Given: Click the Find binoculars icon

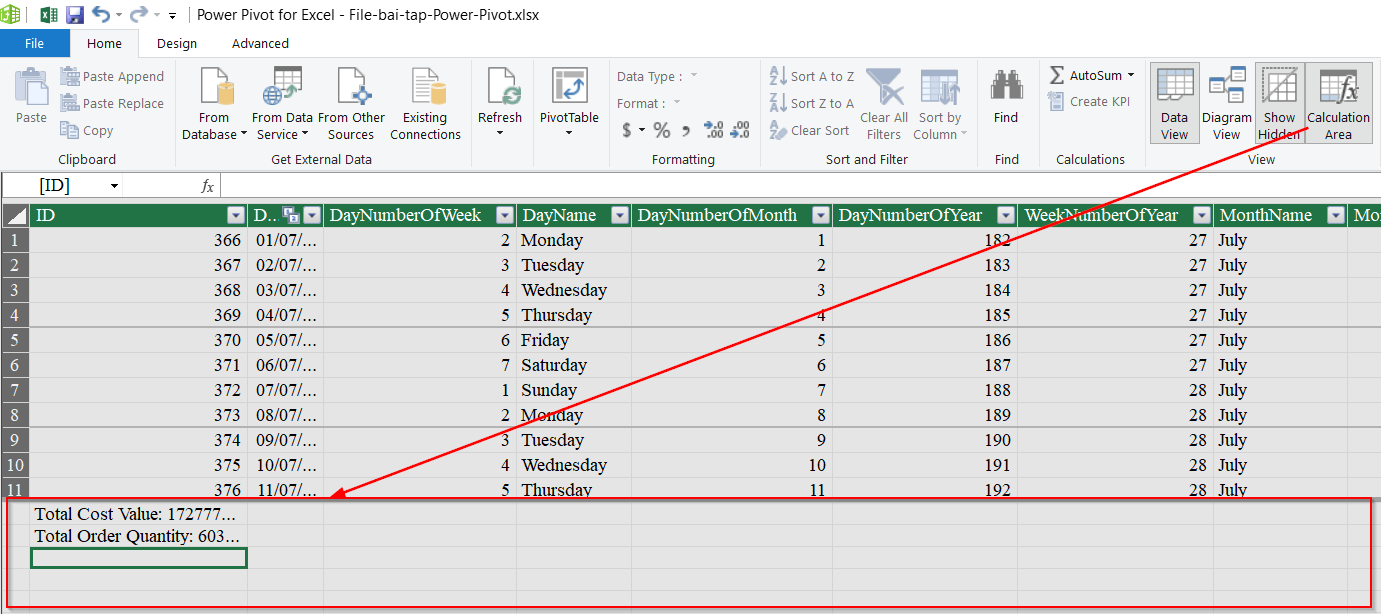Looking at the screenshot, I should [1006, 88].
